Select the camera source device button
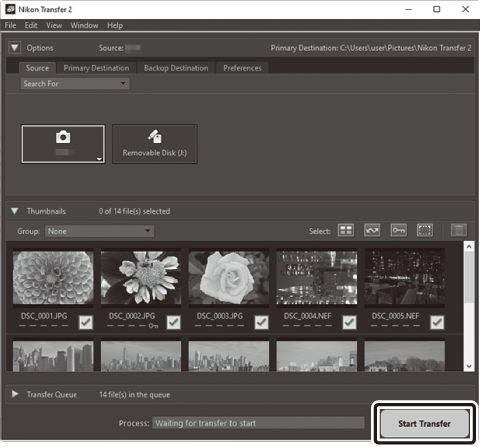The height and width of the screenshot is (447, 480). tap(63, 144)
